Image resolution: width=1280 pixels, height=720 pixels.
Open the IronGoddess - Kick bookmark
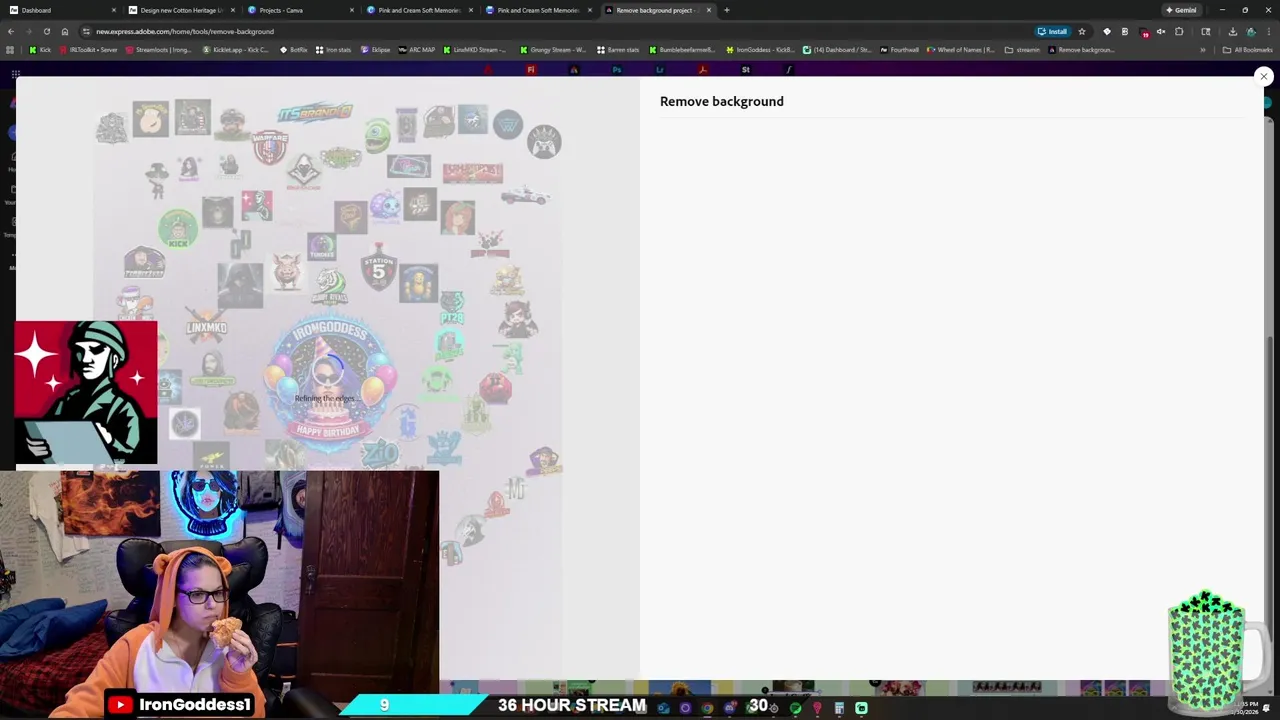tap(759, 50)
